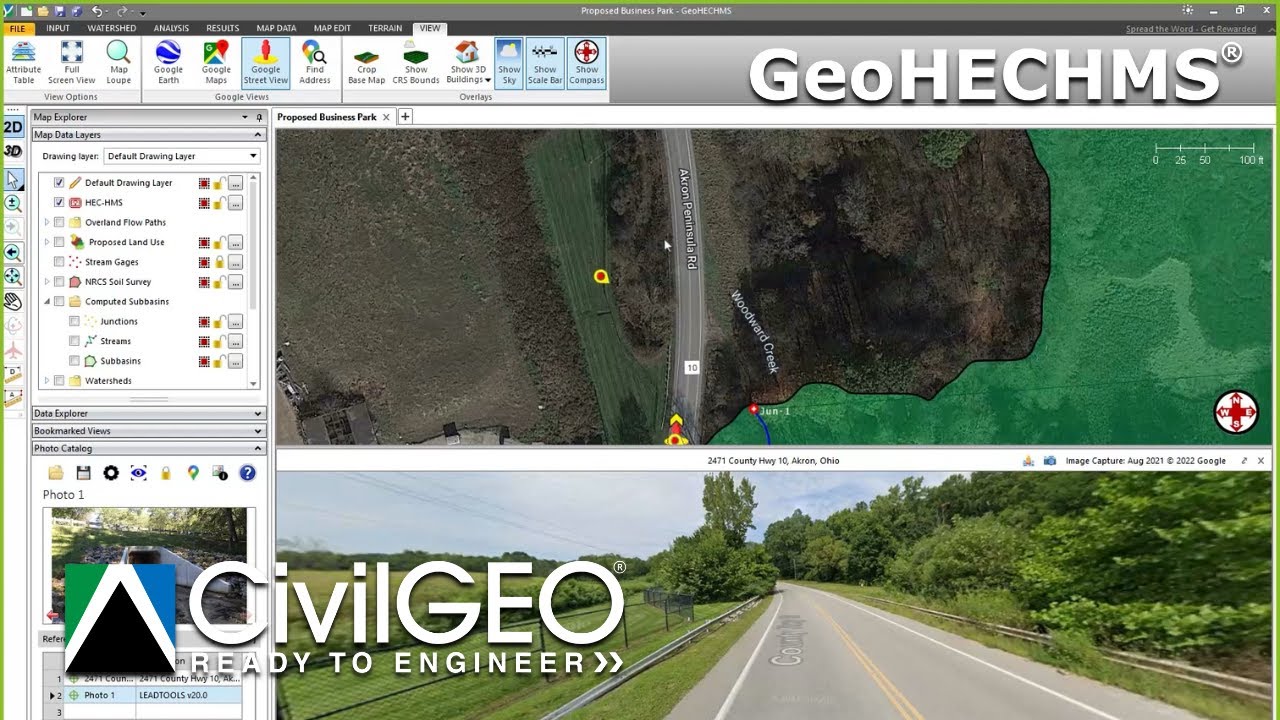This screenshot has height=720, width=1280.
Task: Check Stream Gages layer checkbox
Action: point(59,262)
